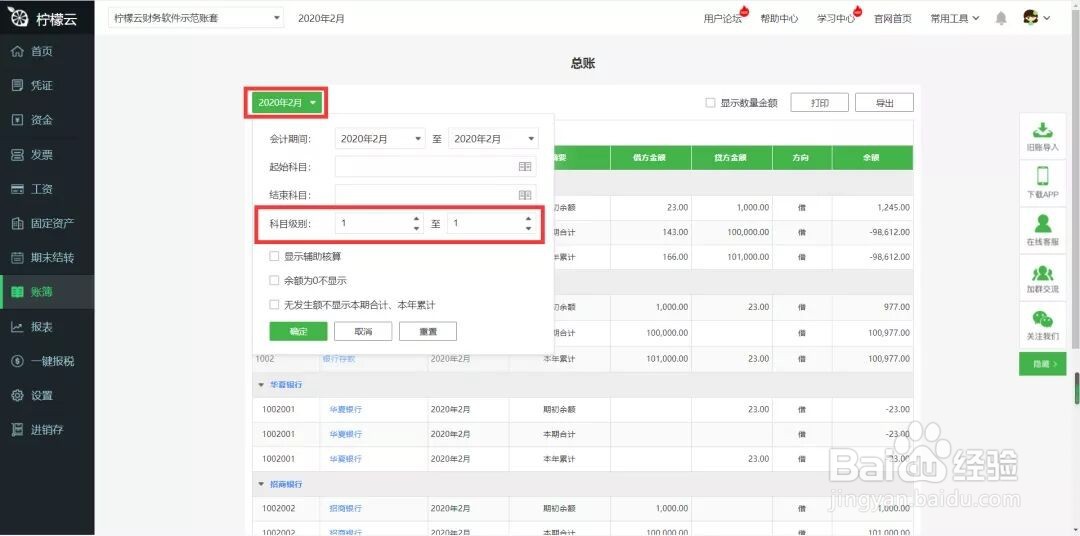1080x536 pixels.
Task: Click 下载APP phone icon
Action: (1042, 183)
